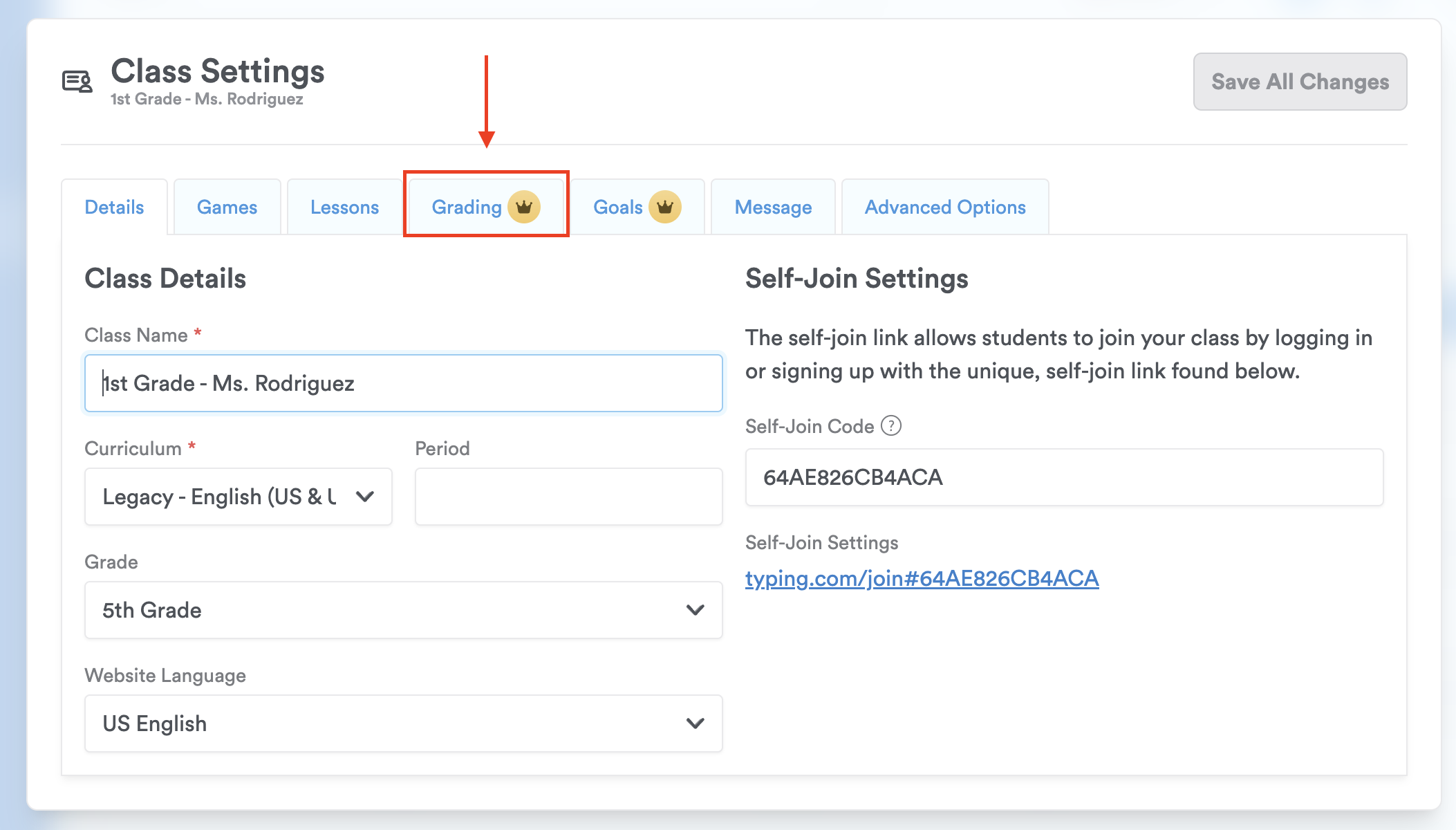Click the Curriculum dropdown chevron arrow
This screenshot has width=1456, height=830.
point(365,497)
